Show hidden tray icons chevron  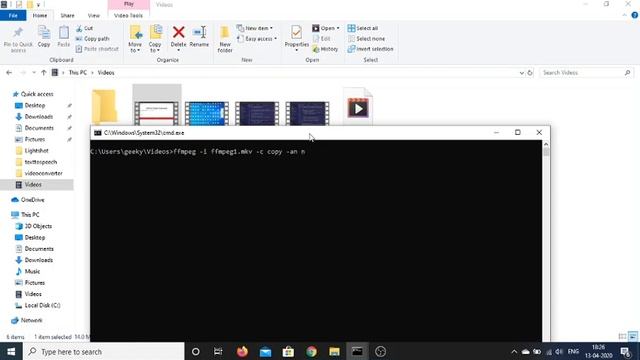tap(514, 351)
